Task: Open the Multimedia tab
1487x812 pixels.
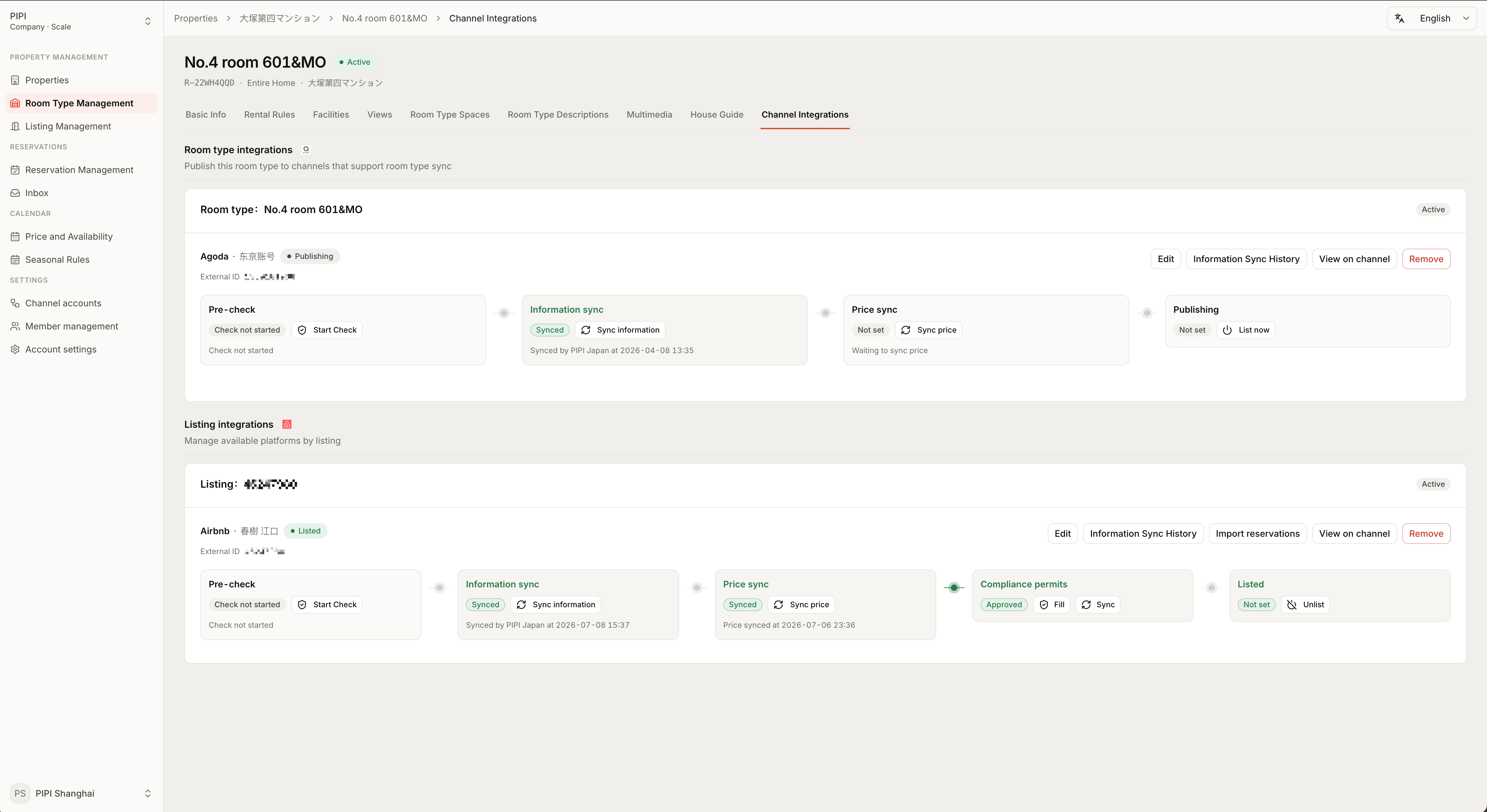Action: click(x=650, y=114)
